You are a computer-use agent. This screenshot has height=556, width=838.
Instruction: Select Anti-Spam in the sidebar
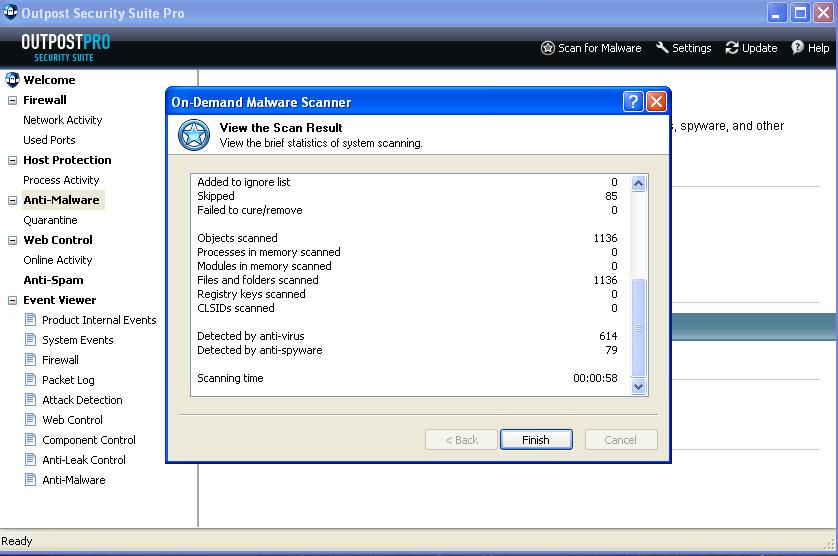(x=53, y=280)
